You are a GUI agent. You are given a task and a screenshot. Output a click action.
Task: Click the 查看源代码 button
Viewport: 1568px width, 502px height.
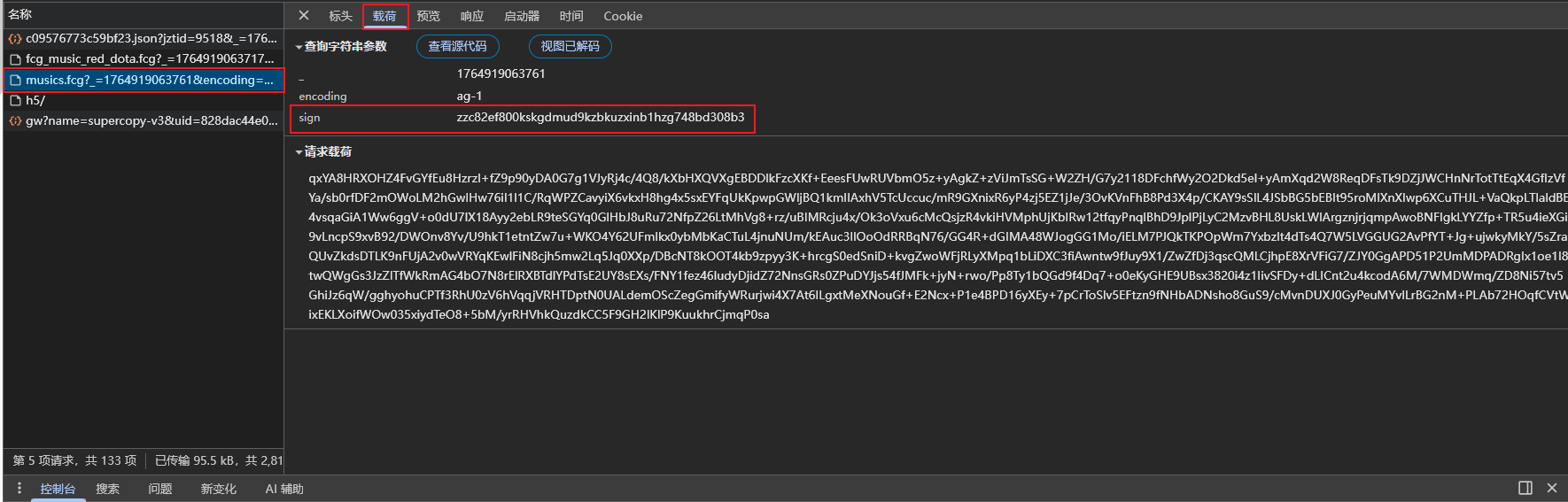458,46
